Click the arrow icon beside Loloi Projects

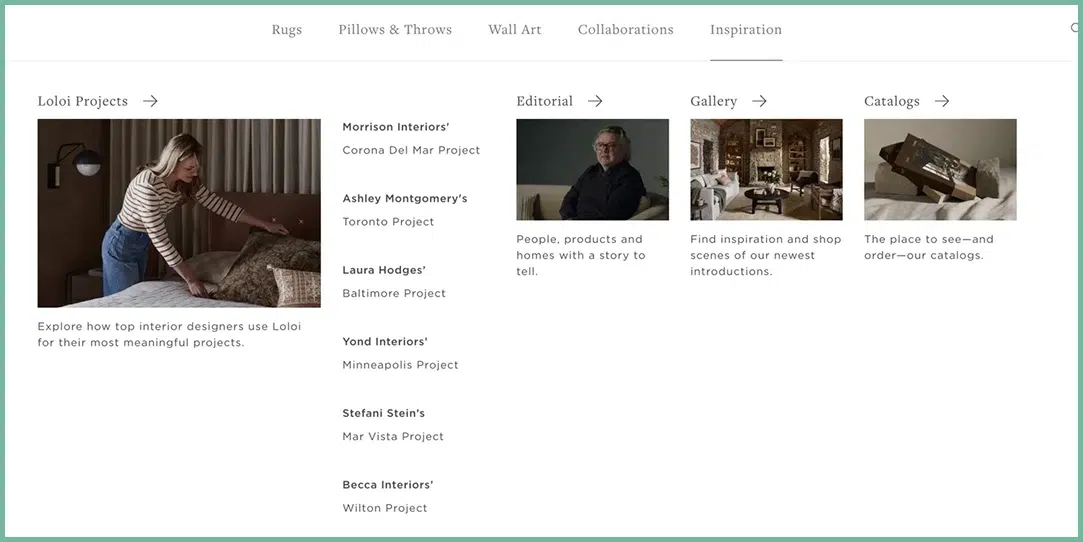coord(150,101)
